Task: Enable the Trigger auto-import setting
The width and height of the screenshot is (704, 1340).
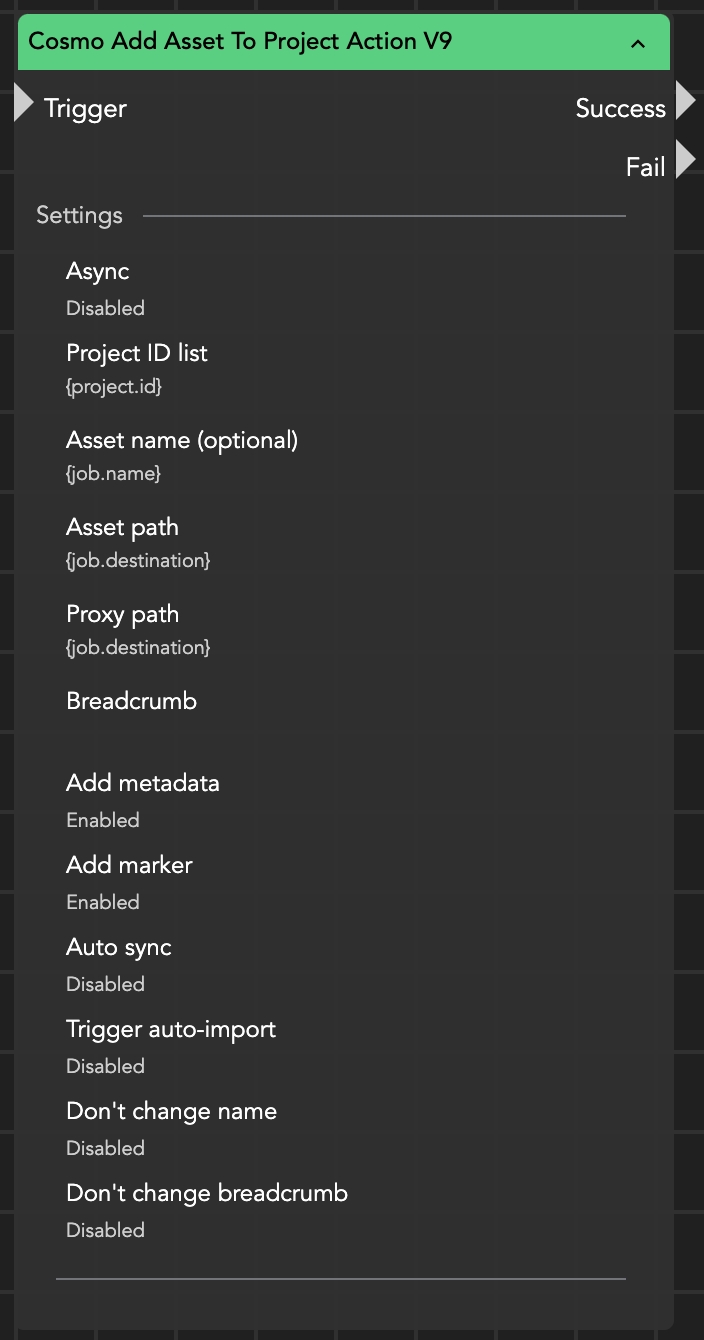Action: (x=105, y=1066)
